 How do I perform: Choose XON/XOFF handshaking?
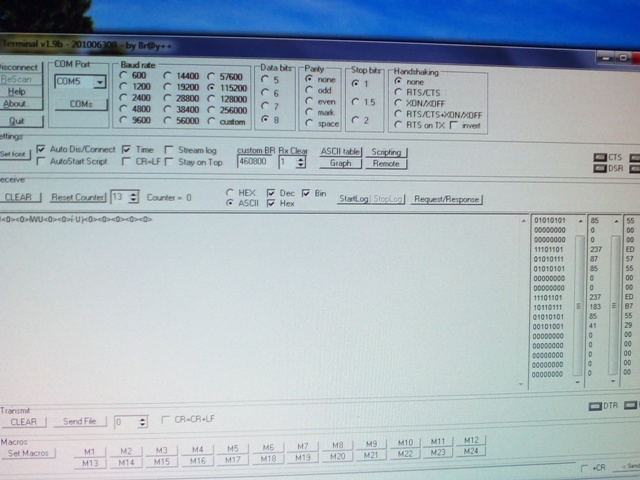[398, 103]
